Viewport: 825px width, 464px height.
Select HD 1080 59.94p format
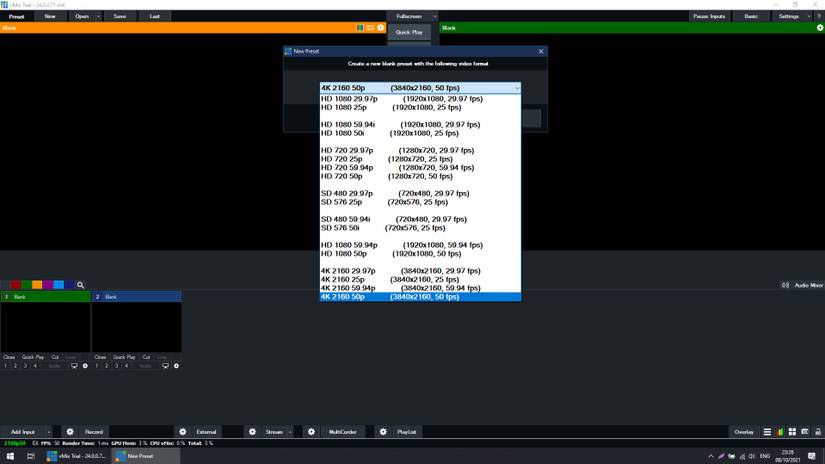click(420, 245)
